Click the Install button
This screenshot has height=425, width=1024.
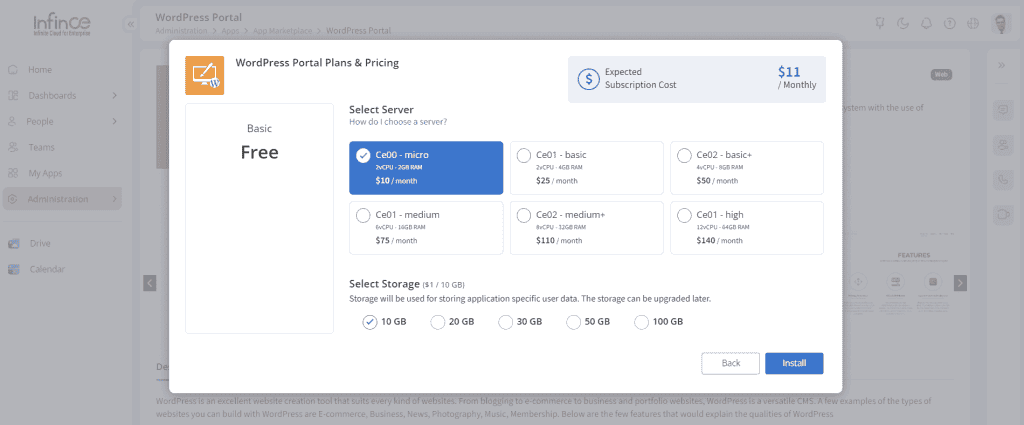click(794, 364)
